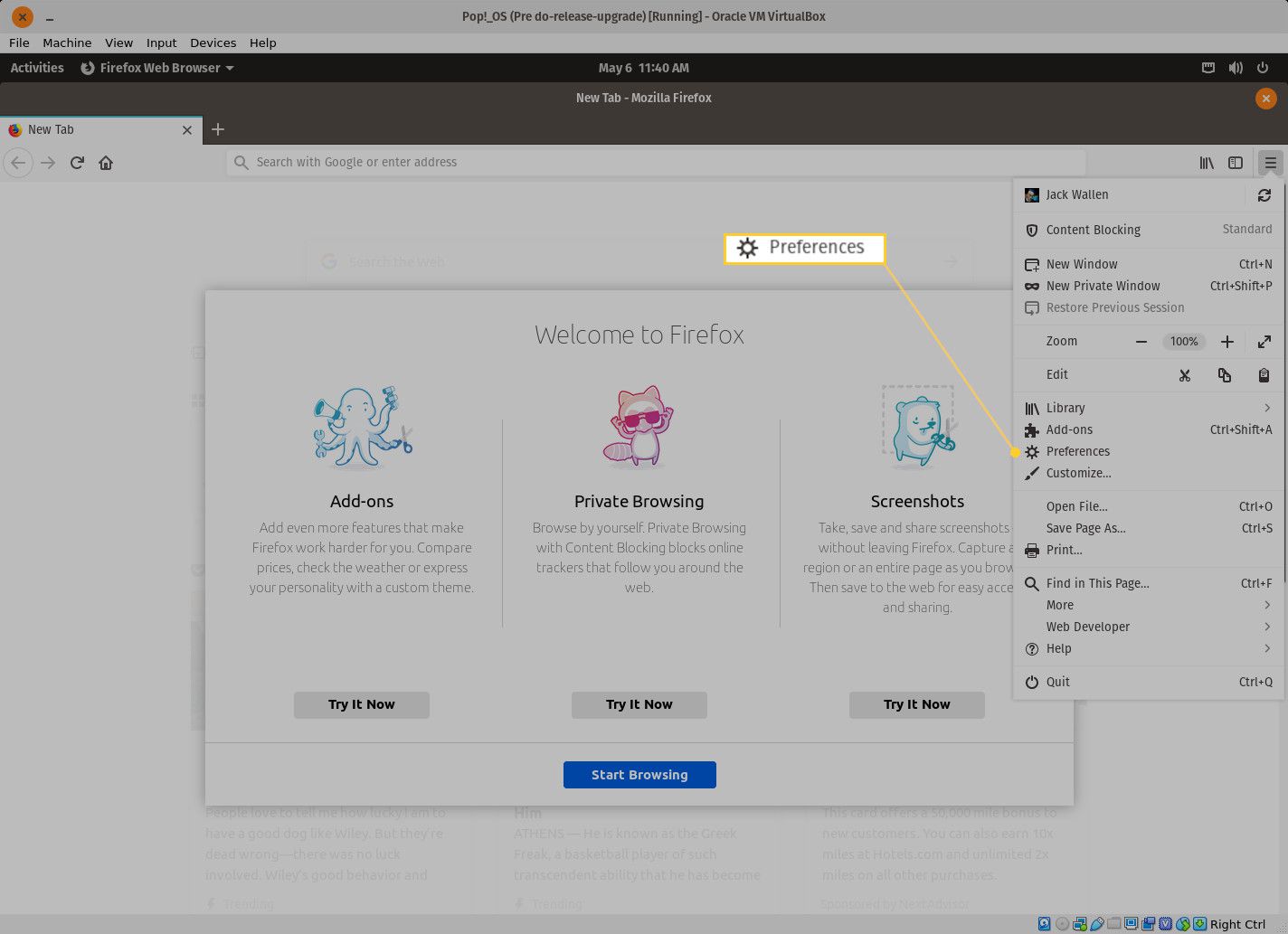Click the Cut scissors icon

(1185, 374)
